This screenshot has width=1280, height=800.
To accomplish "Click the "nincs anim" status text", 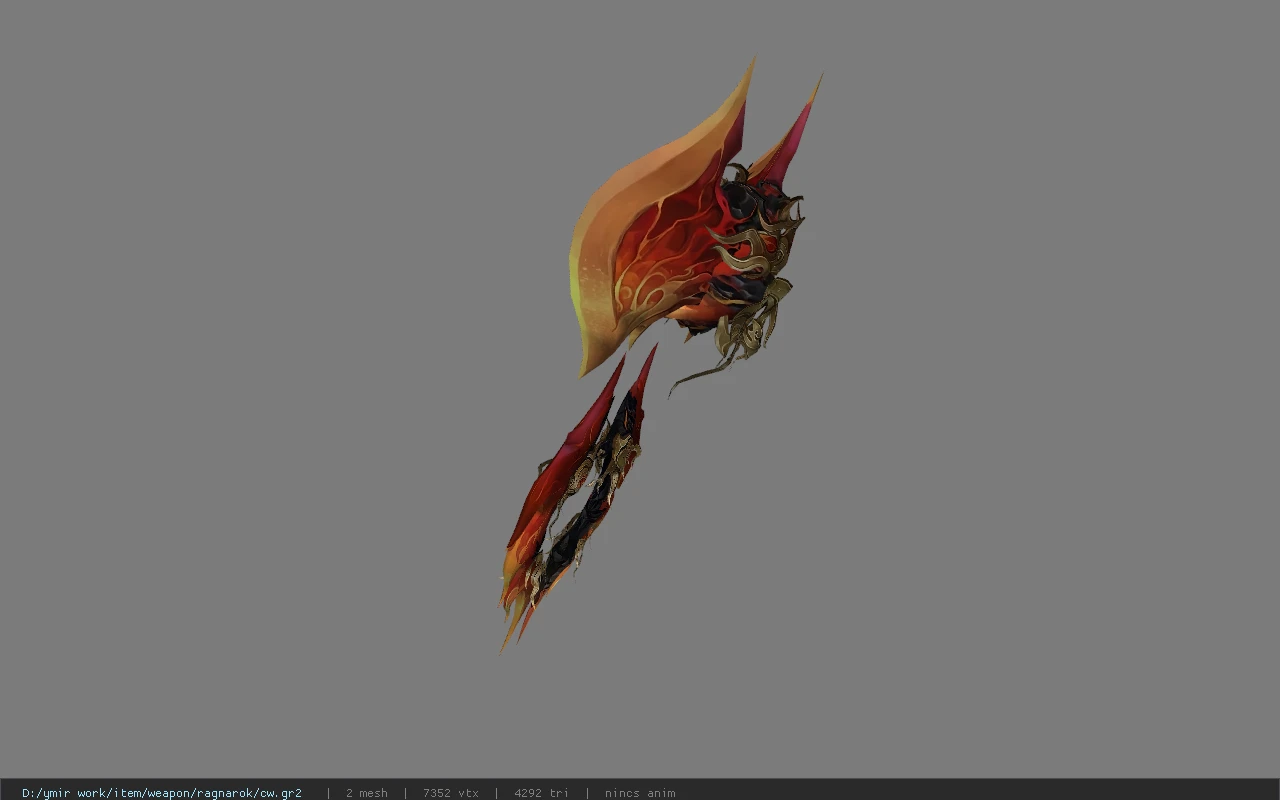I will pos(640,793).
